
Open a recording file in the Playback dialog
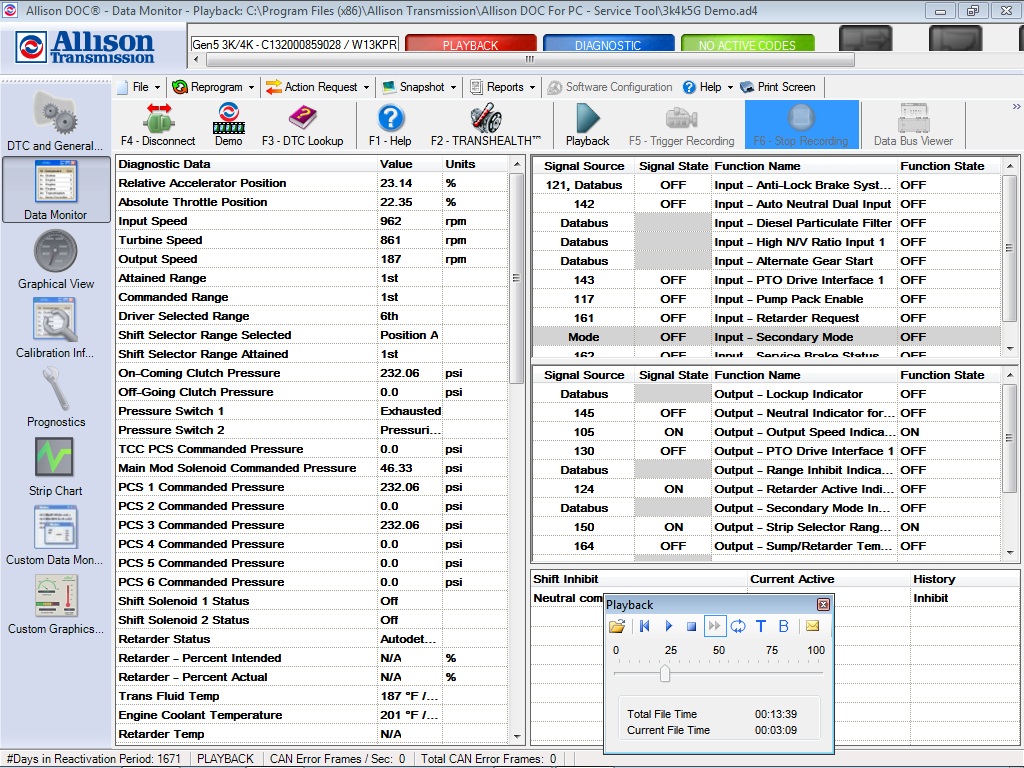click(x=618, y=626)
